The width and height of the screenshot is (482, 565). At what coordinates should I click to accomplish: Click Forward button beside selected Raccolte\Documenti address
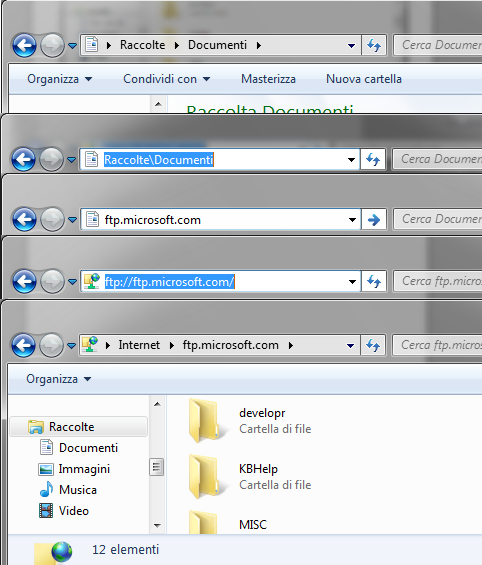point(51,159)
